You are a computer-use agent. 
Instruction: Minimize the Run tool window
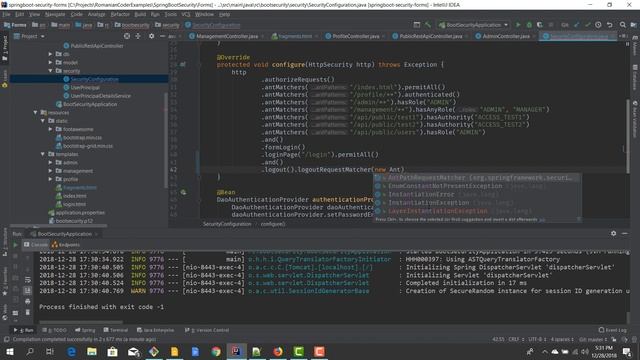[x=625, y=233]
